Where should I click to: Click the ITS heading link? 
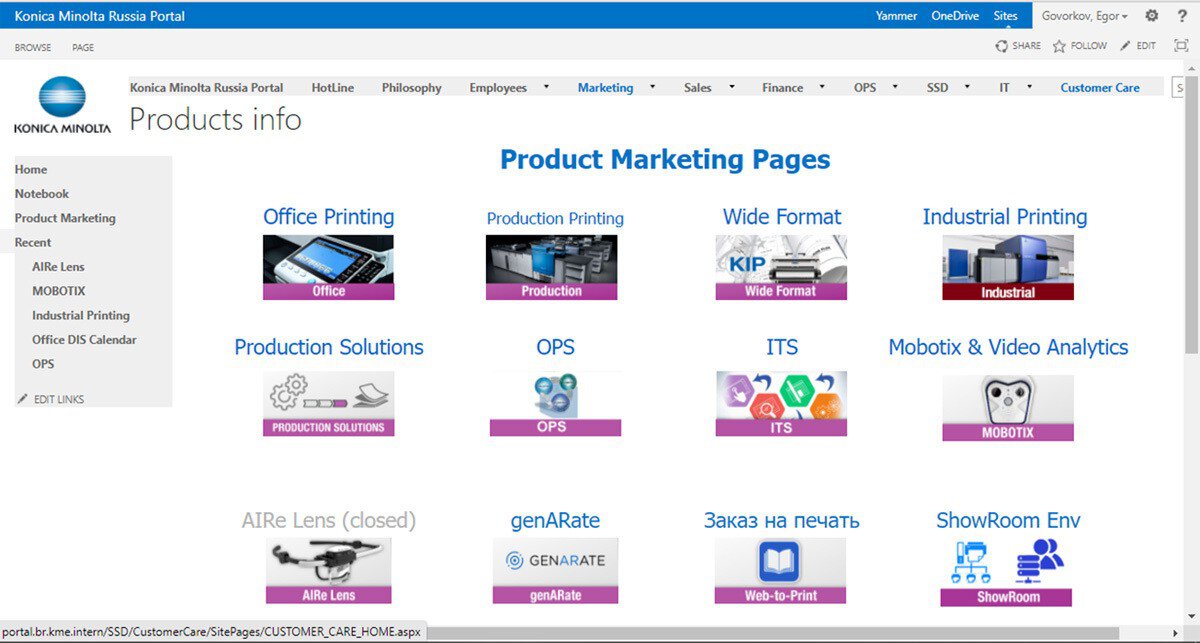[782, 347]
